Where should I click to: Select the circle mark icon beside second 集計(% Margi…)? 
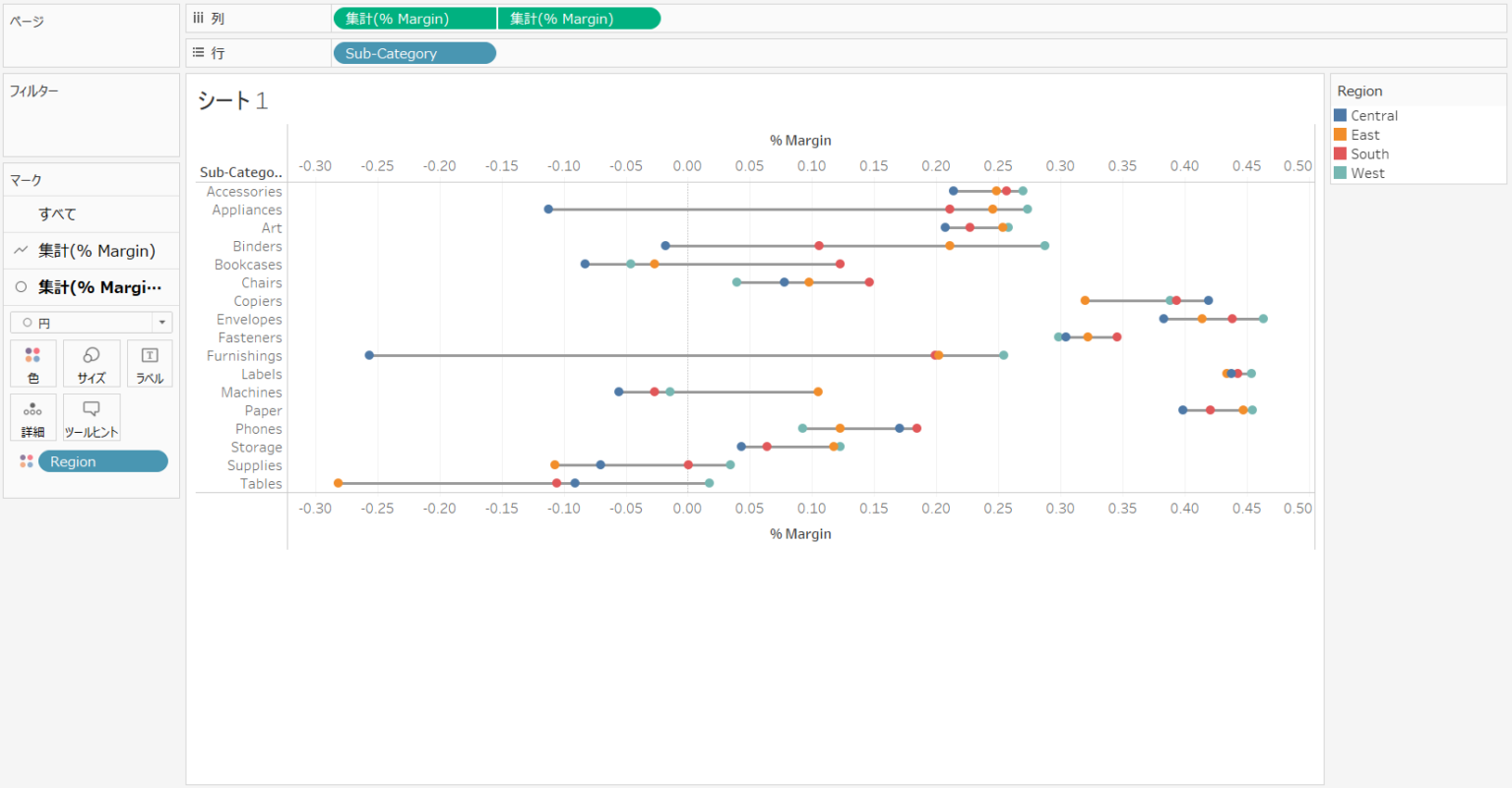pos(19,286)
